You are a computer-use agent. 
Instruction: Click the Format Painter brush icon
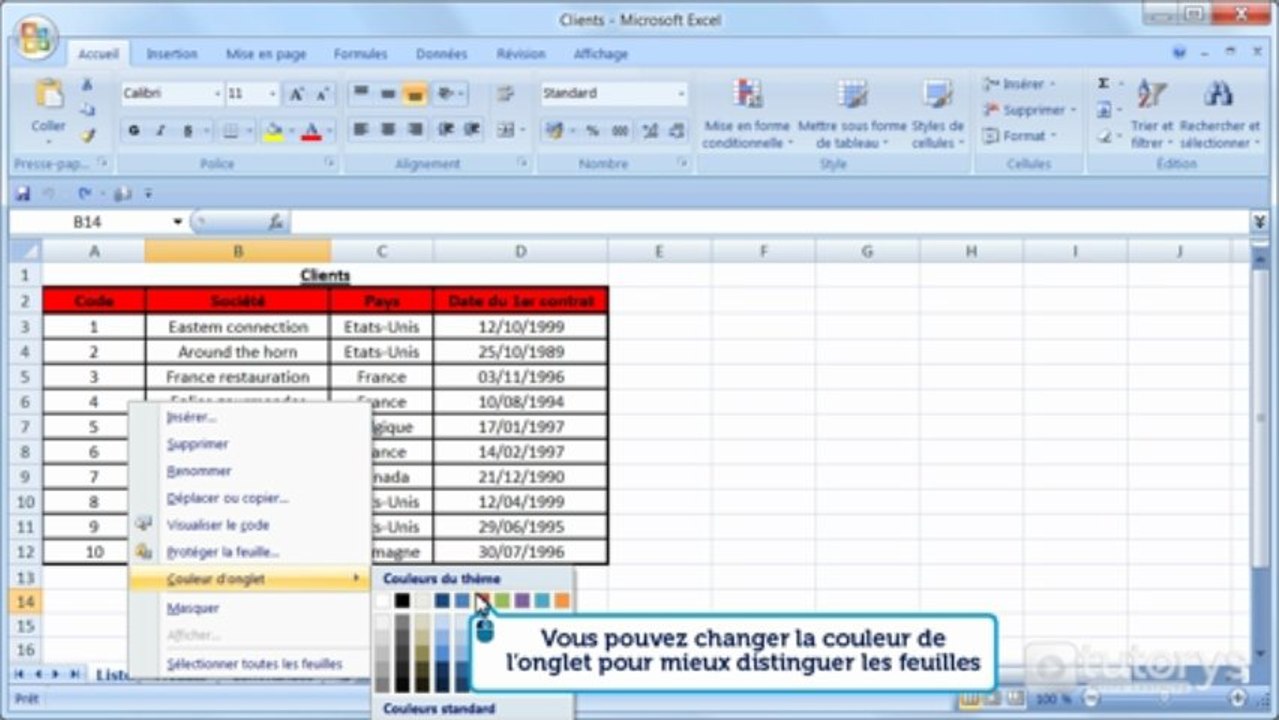[x=88, y=135]
